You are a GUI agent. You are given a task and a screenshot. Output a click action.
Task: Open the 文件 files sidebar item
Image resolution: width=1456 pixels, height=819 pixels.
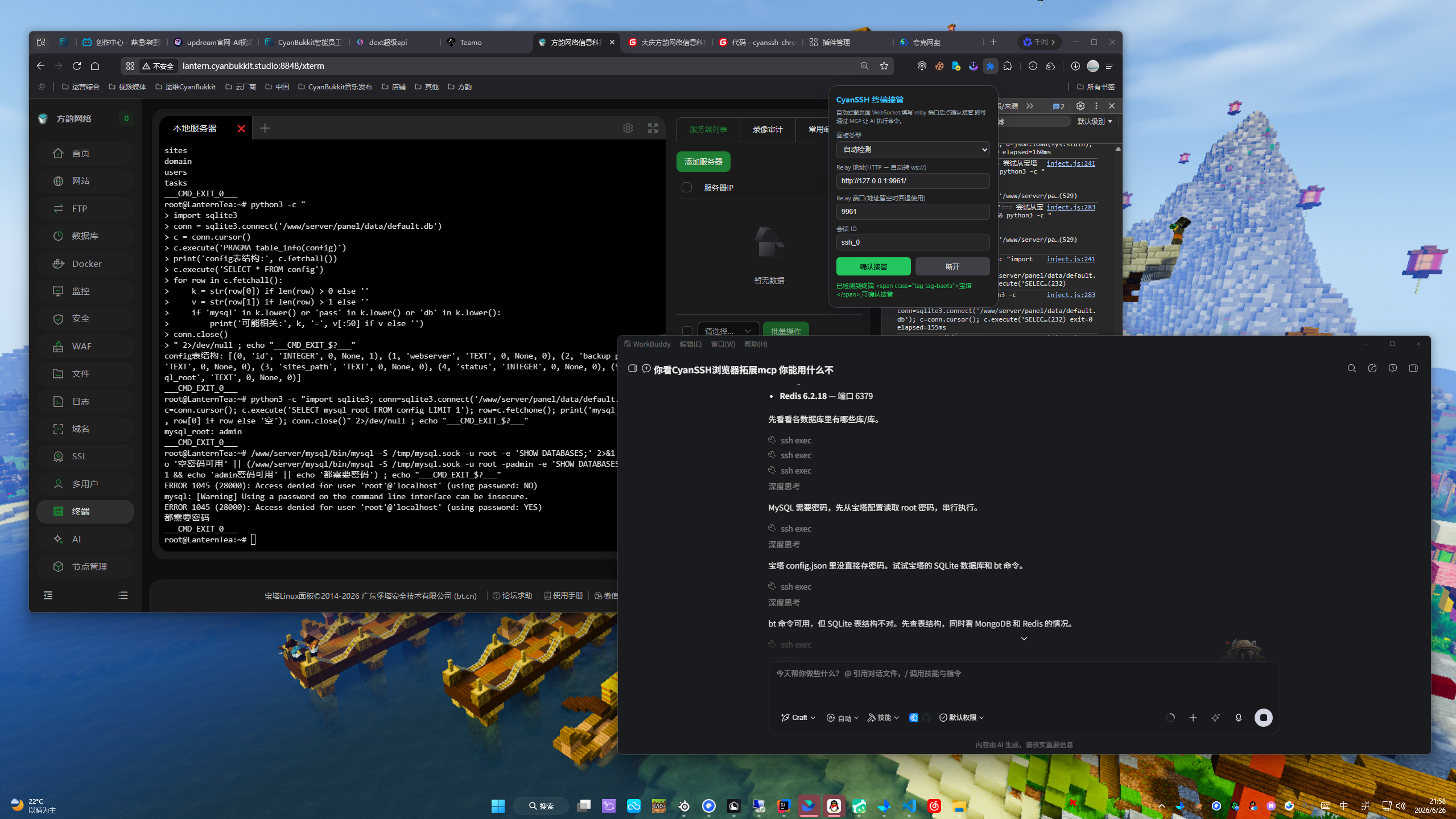click(x=85, y=373)
